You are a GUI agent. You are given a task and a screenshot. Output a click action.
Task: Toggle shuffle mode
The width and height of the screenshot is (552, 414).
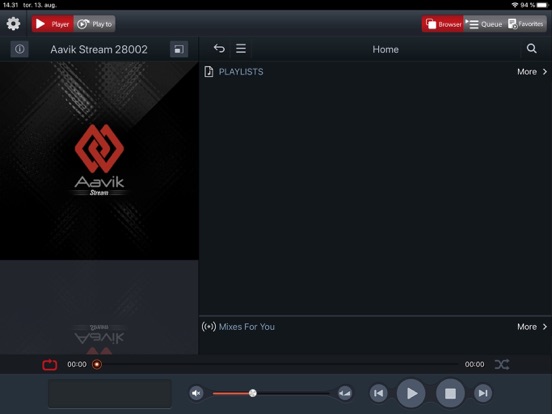[x=502, y=364]
